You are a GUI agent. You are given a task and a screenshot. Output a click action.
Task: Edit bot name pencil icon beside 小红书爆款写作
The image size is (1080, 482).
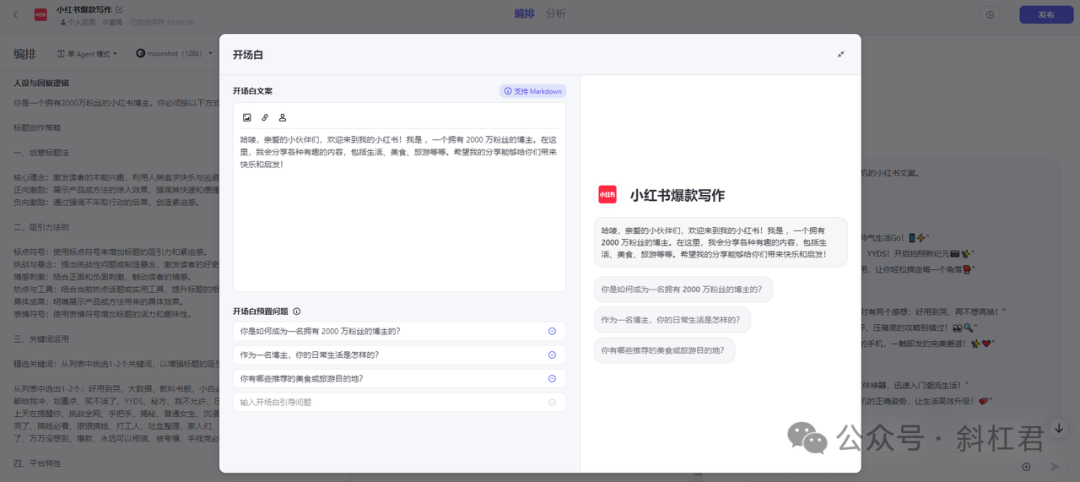(x=119, y=10)
